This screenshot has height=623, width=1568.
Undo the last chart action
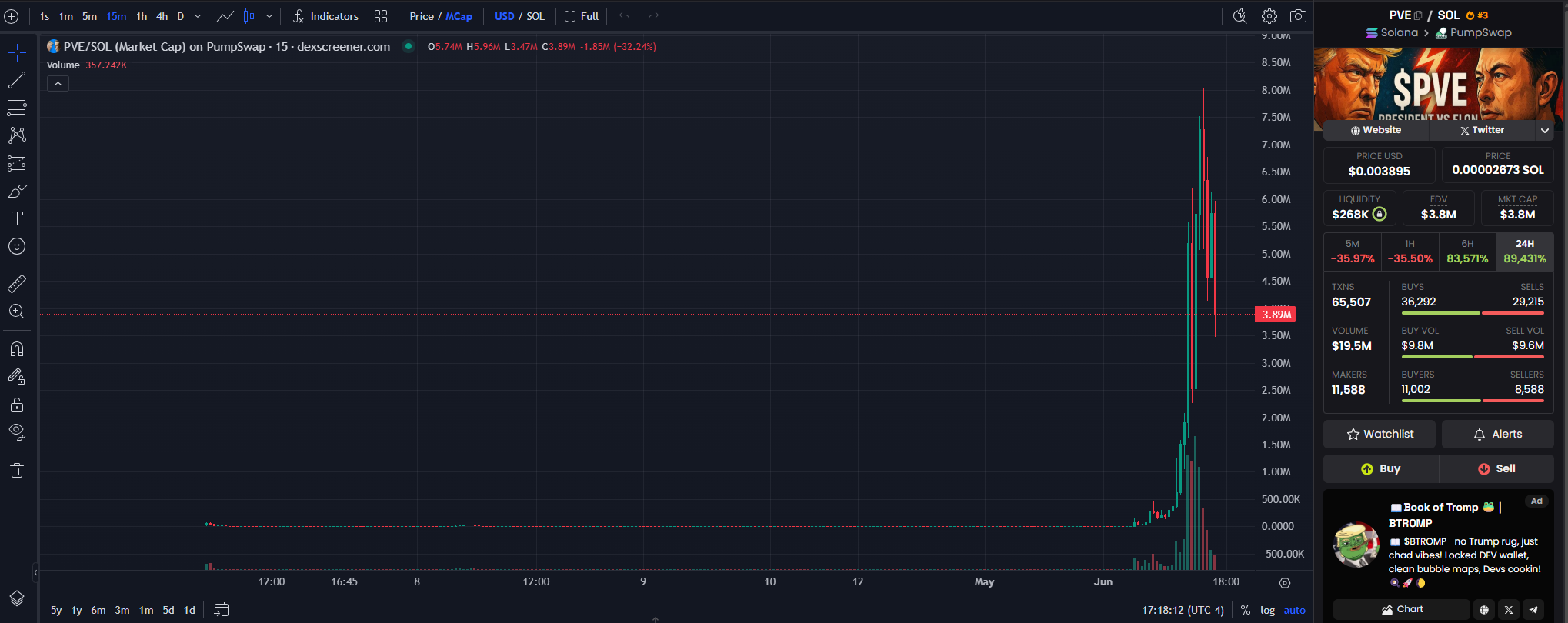tap(625, 16)
